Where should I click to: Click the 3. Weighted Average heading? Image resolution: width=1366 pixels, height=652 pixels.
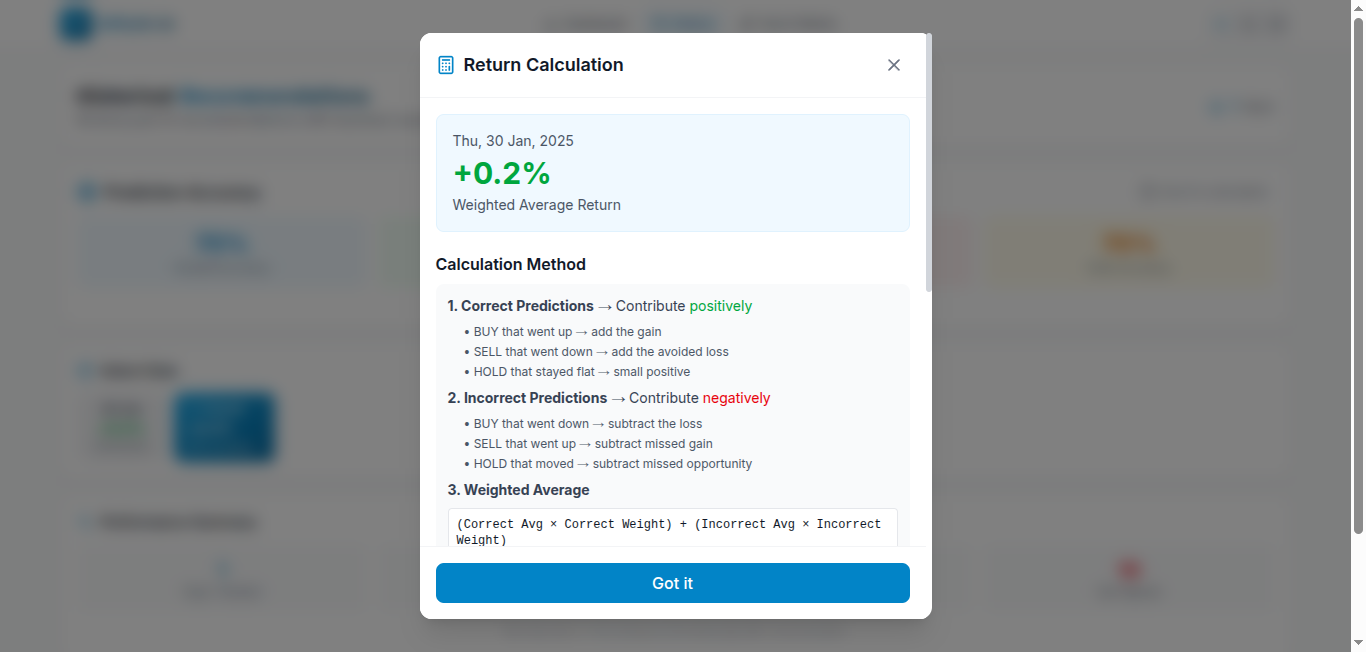point(518,490)
